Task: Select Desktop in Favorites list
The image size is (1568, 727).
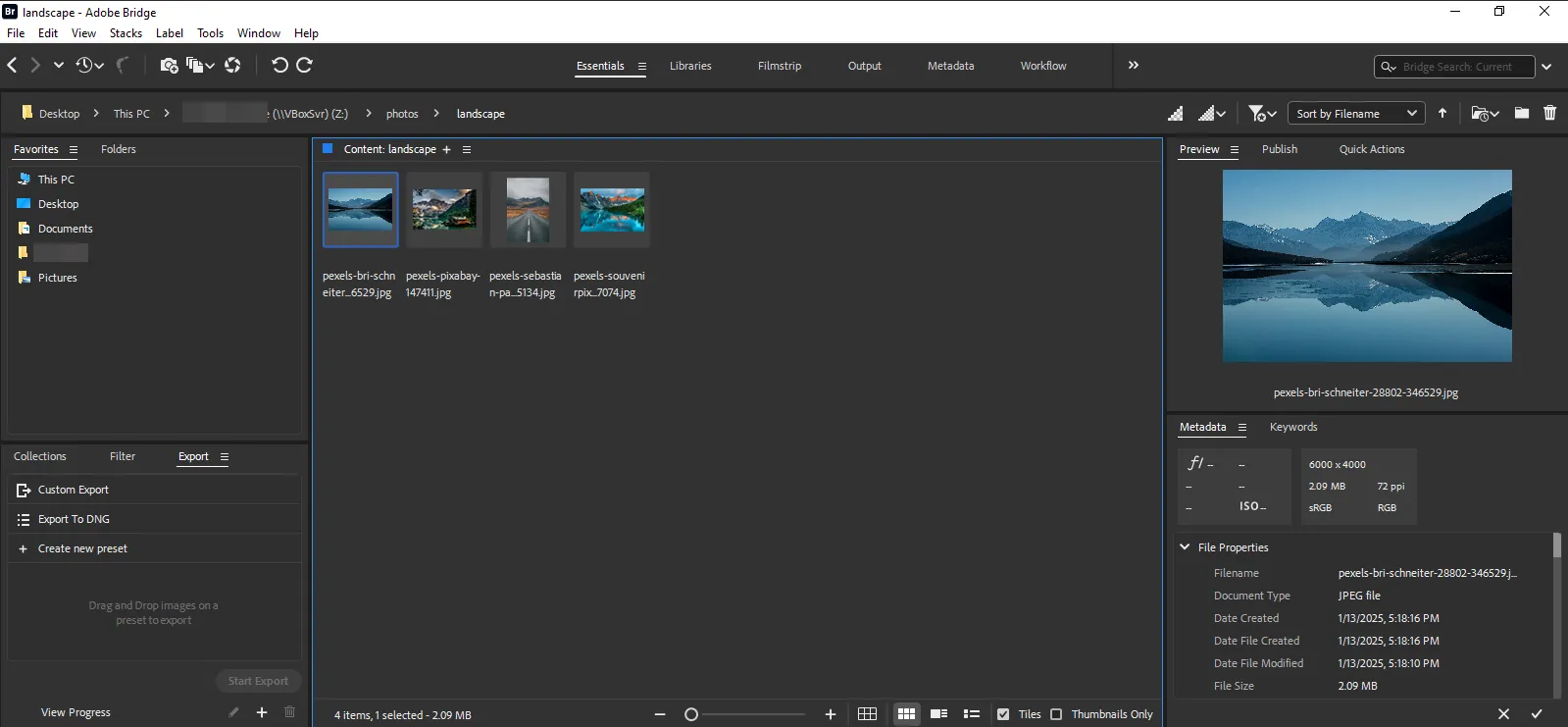Action: click(58, 204)
